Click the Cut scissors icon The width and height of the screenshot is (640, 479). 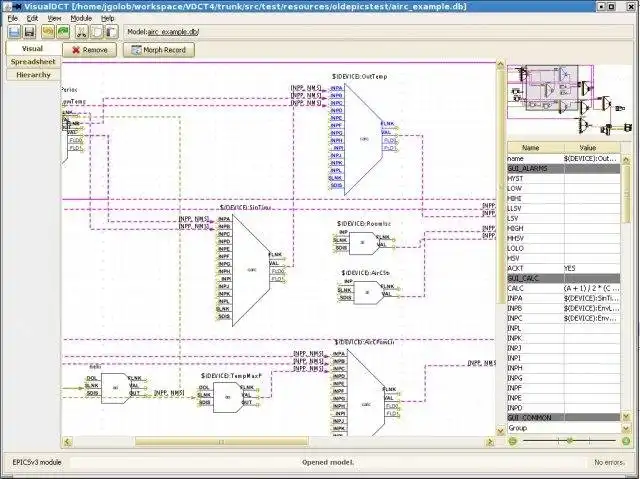(x=82, y=32)
